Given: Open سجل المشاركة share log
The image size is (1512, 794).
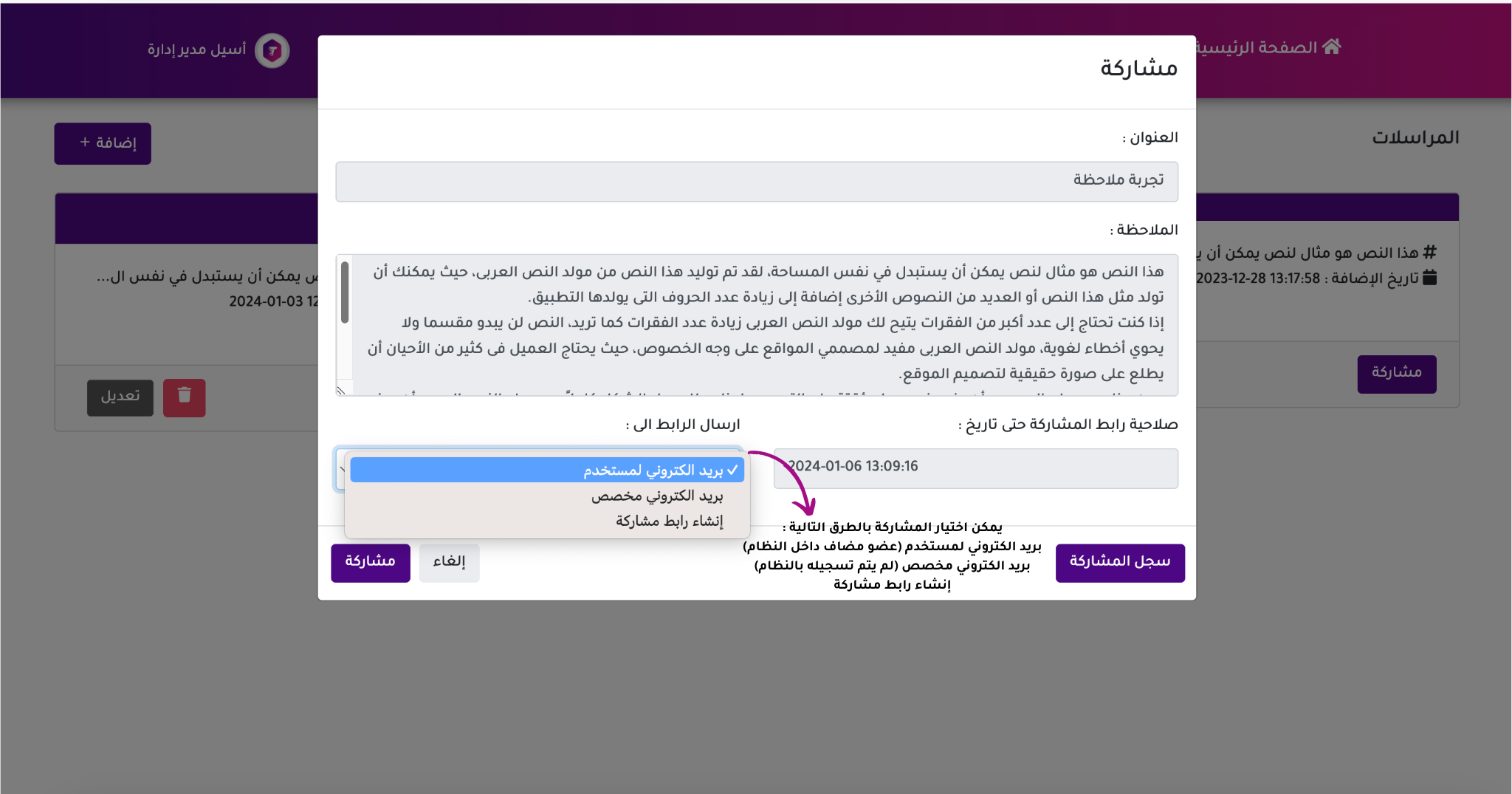Looking at the screenshot, I should pos(1119,562).
